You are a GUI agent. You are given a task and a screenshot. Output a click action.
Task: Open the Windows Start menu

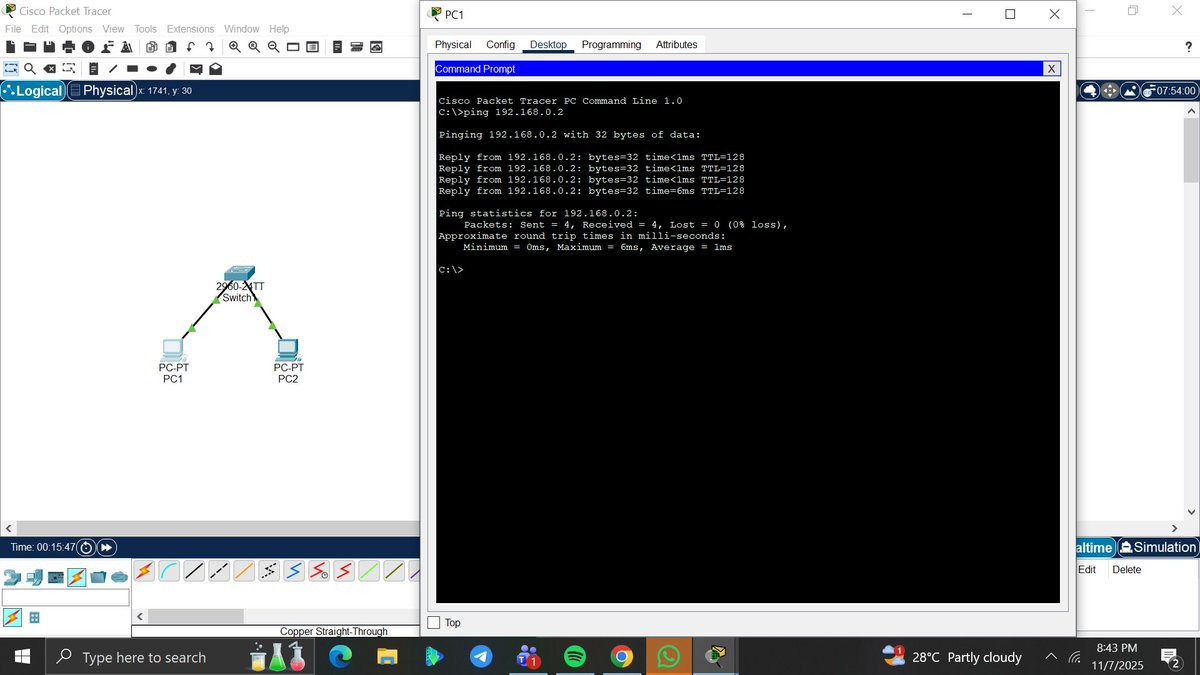24,657
